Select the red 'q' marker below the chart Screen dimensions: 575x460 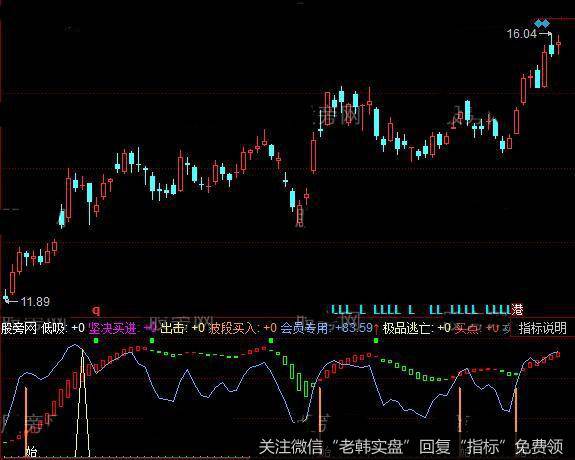[x=96, y=311]
